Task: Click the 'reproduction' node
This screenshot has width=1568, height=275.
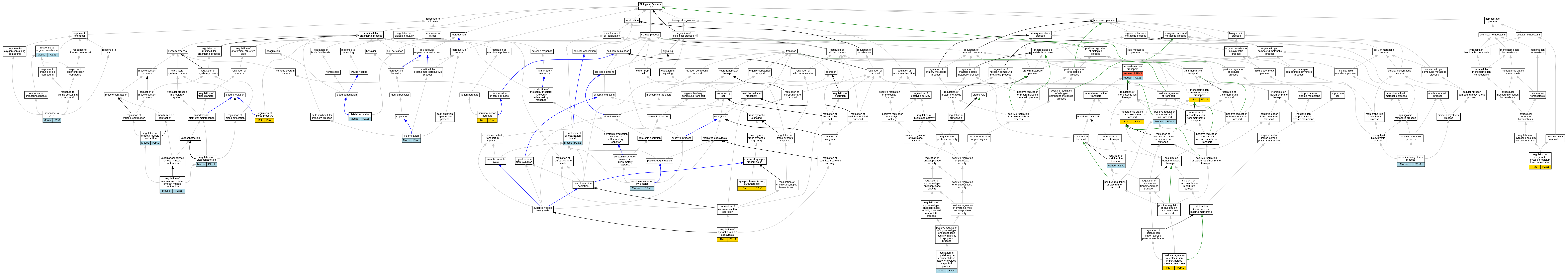Action: (458, 35)
